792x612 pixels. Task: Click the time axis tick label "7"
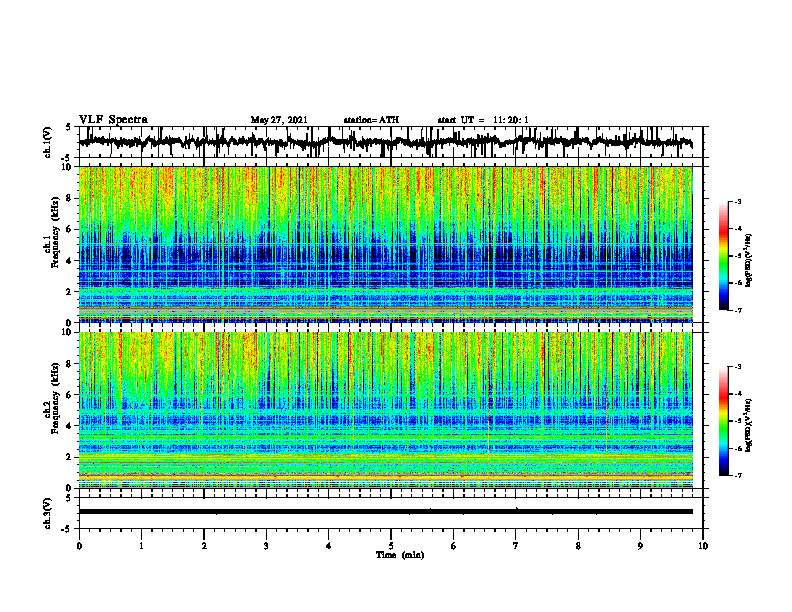pyautogui.click(x=516, y=546)
